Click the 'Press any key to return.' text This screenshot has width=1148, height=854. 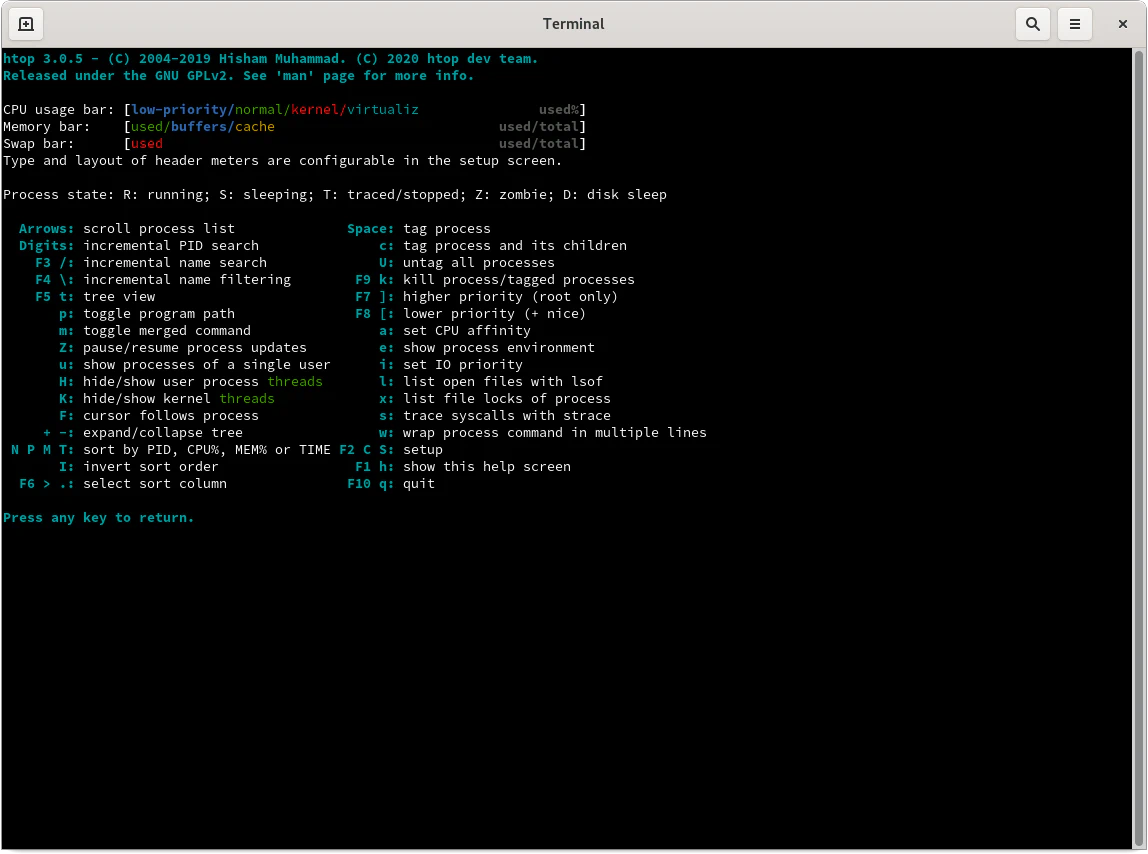(98, 518)
